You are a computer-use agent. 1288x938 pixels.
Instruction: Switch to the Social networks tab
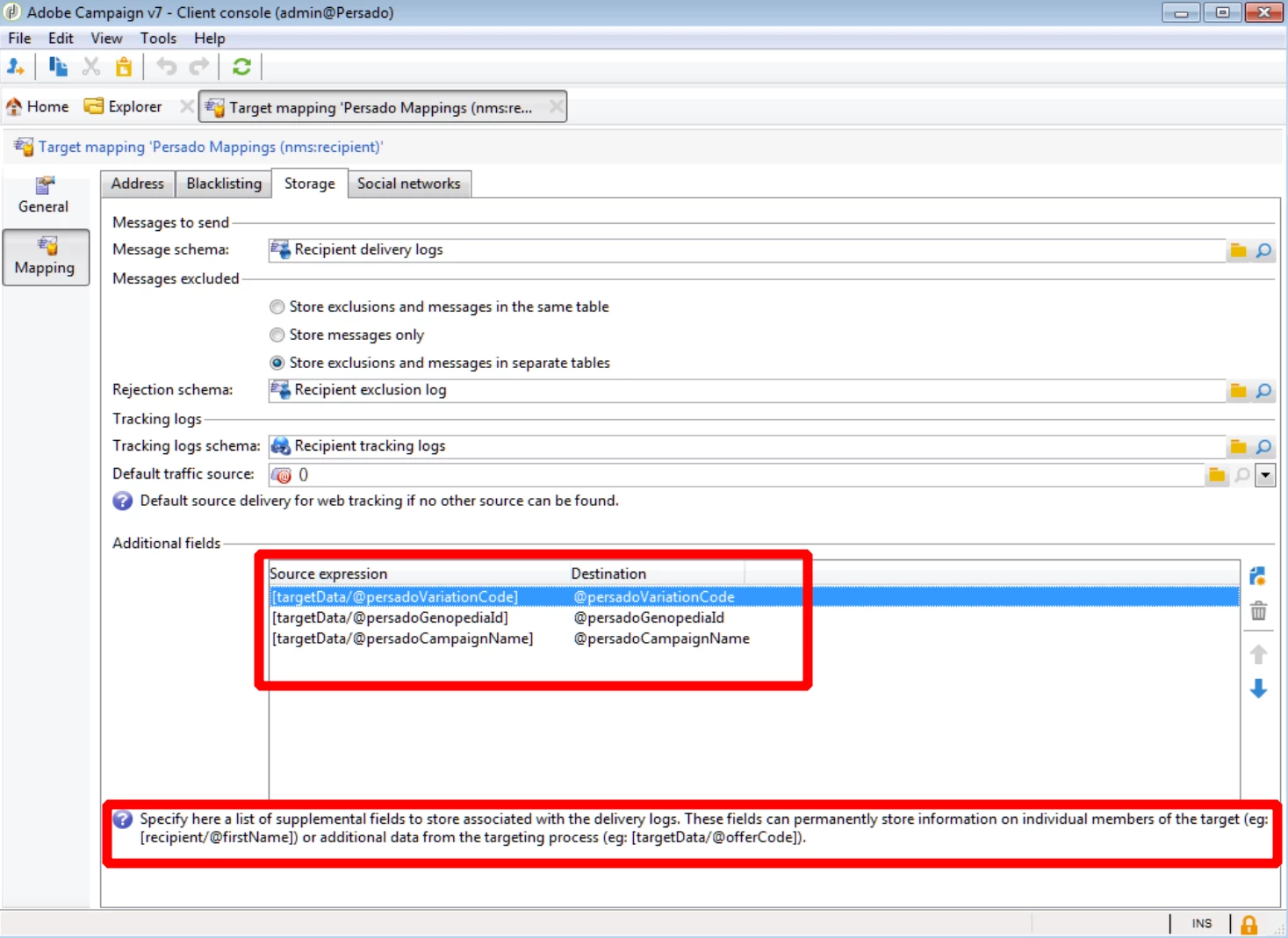tap(409, 184)
